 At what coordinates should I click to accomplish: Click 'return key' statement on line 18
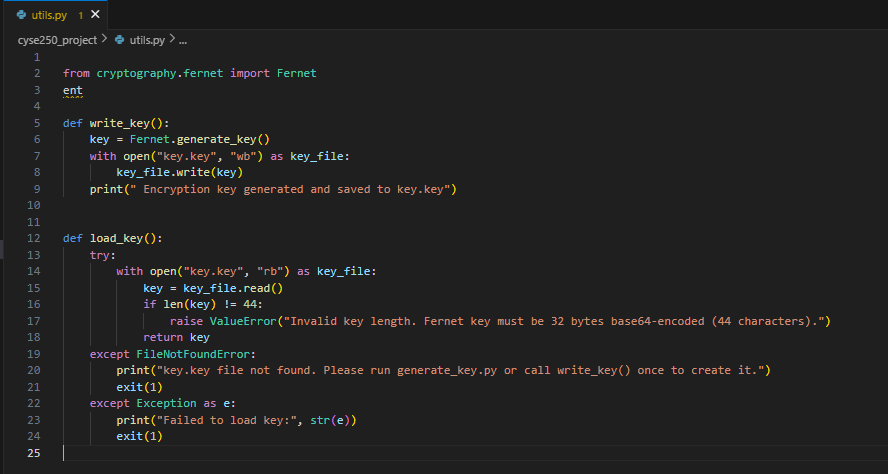click(x=176, y=337)
